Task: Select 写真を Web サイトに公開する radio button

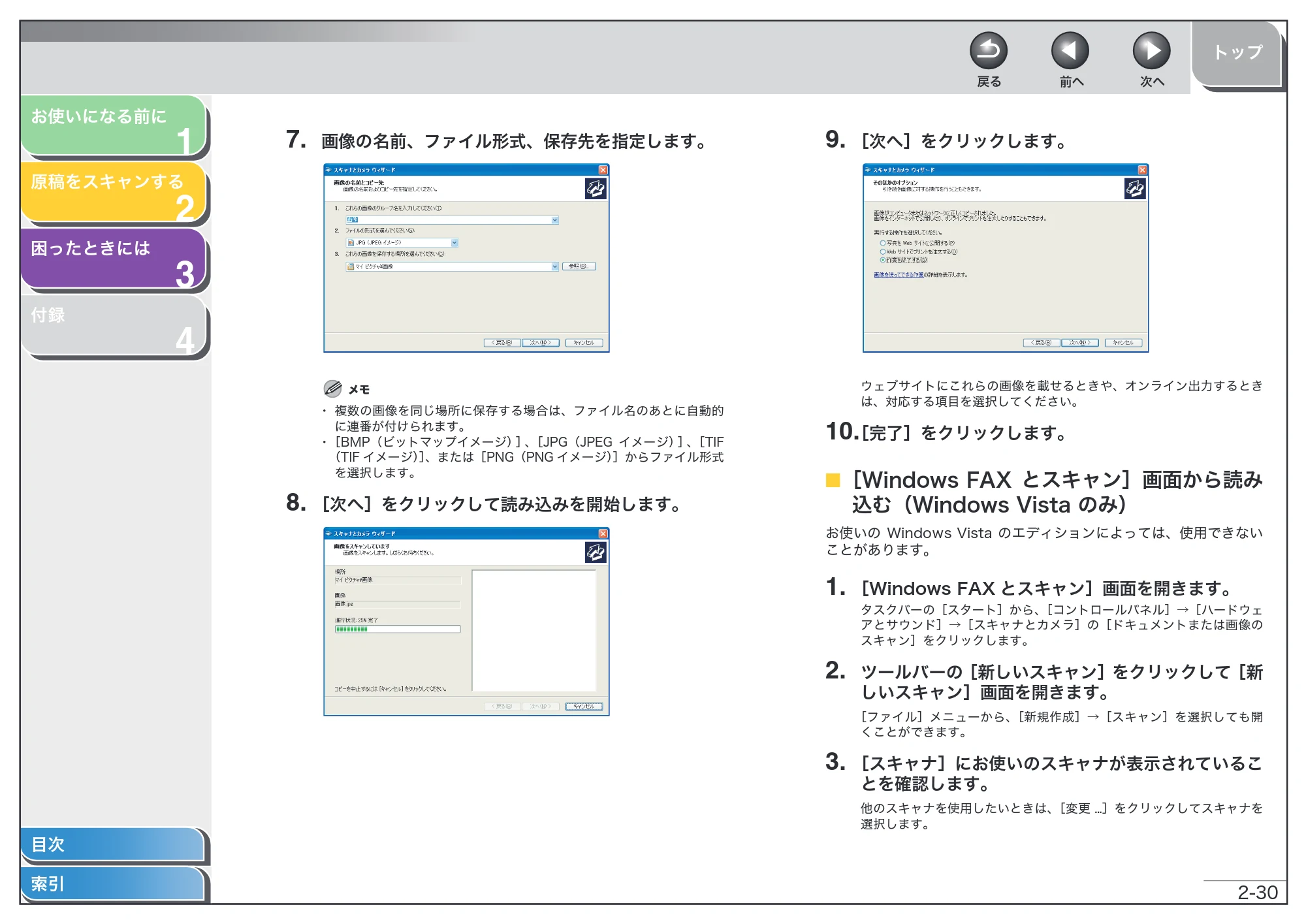Action: (x=883, y=243)
